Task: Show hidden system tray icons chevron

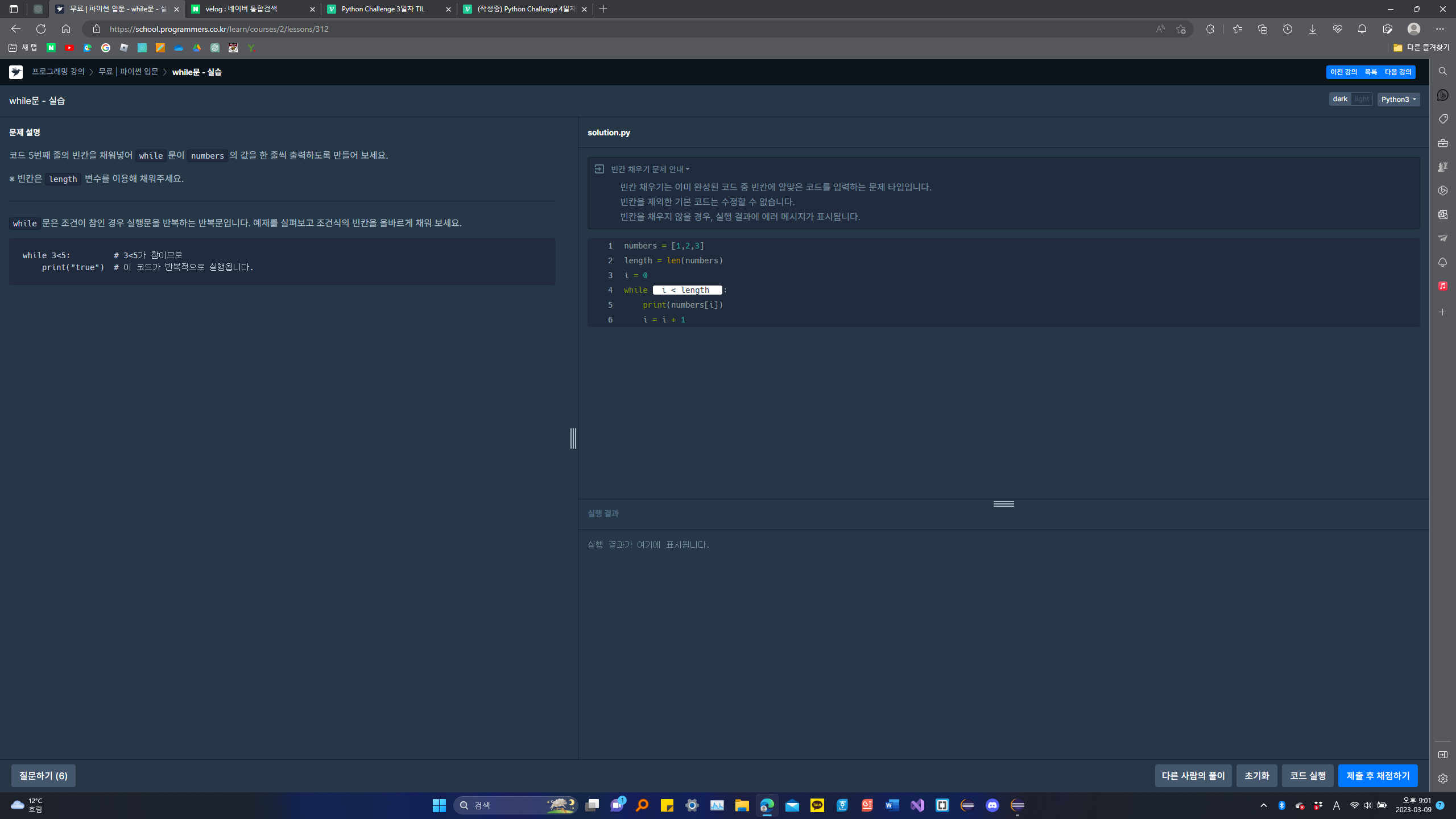Action: (x=1263, y=805)
